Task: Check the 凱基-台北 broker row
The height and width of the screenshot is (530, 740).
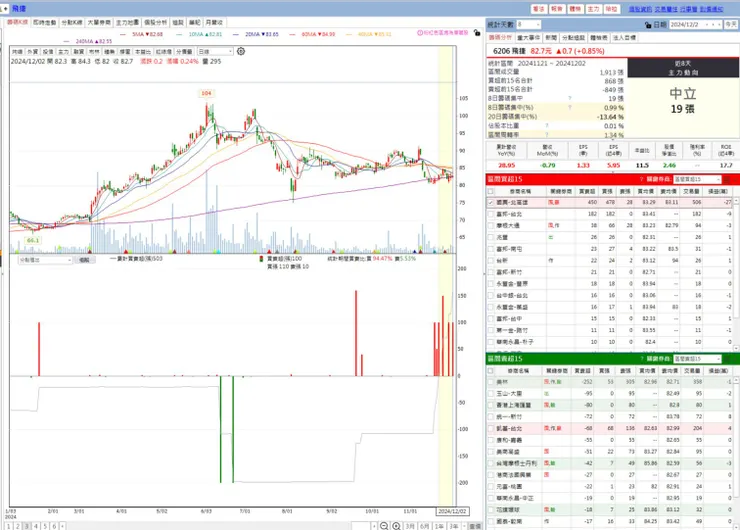Action: tap(491, 429)
